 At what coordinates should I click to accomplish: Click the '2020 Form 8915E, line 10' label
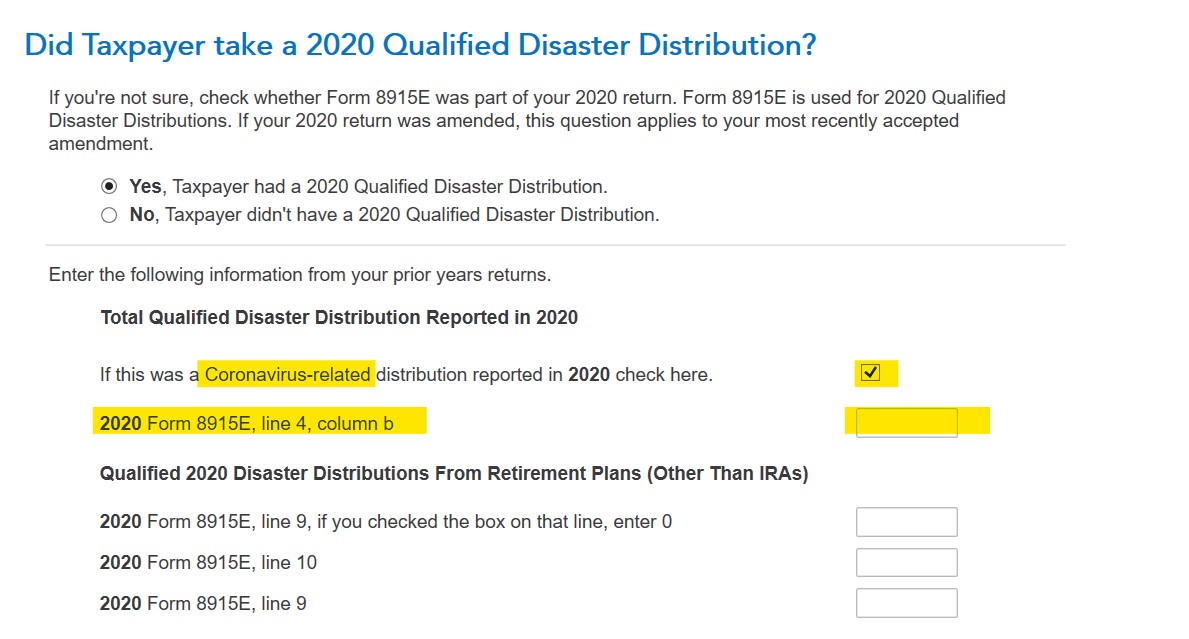pyautogui.click(x=209, y=563)
